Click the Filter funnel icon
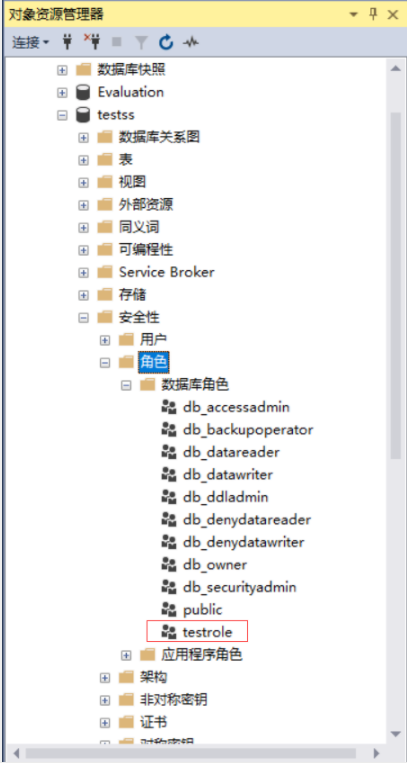407x764 pixels. coord(141,43)
